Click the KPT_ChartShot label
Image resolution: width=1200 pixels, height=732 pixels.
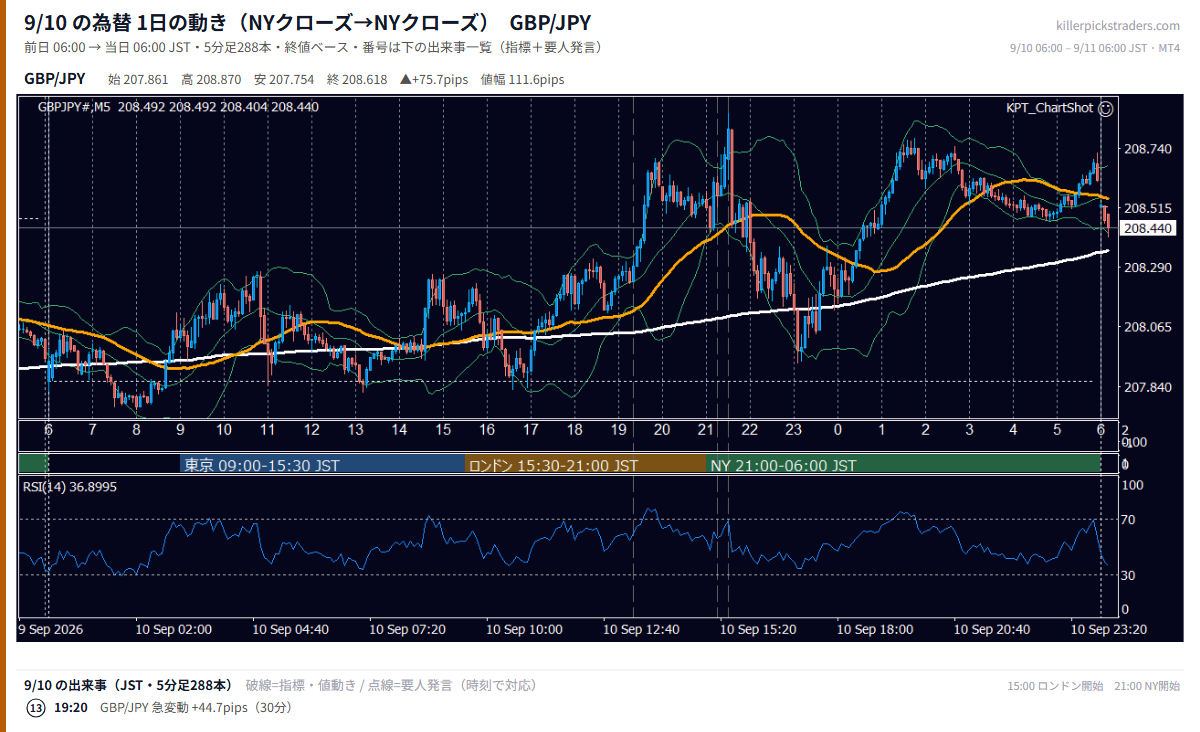click(x=1049, y=107)
